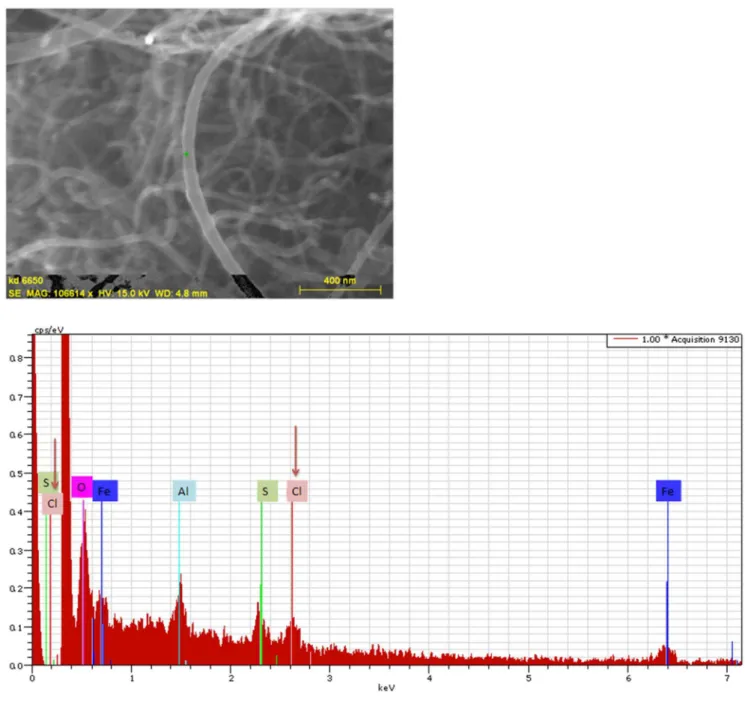The height and width of the screenshot is (701, 745).
Task: Select the Al element label
Action: tap(184, 491)
